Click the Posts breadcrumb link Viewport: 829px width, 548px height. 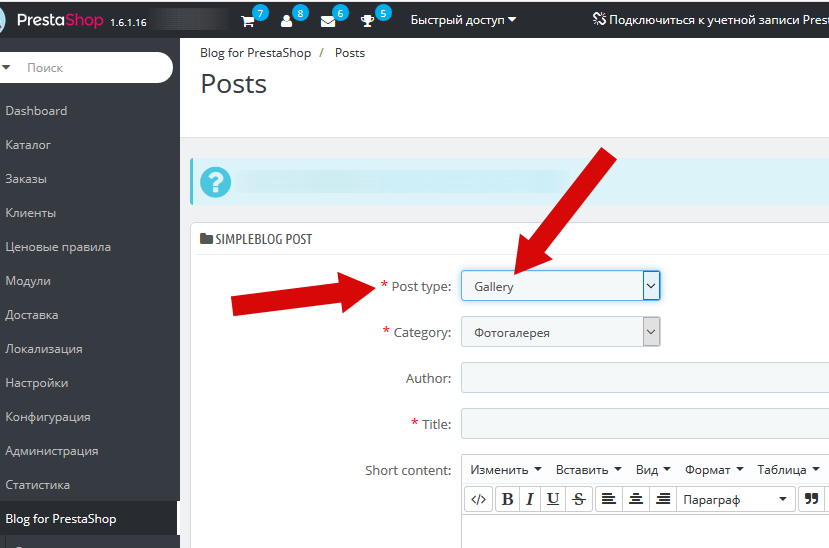pos(349,53)
